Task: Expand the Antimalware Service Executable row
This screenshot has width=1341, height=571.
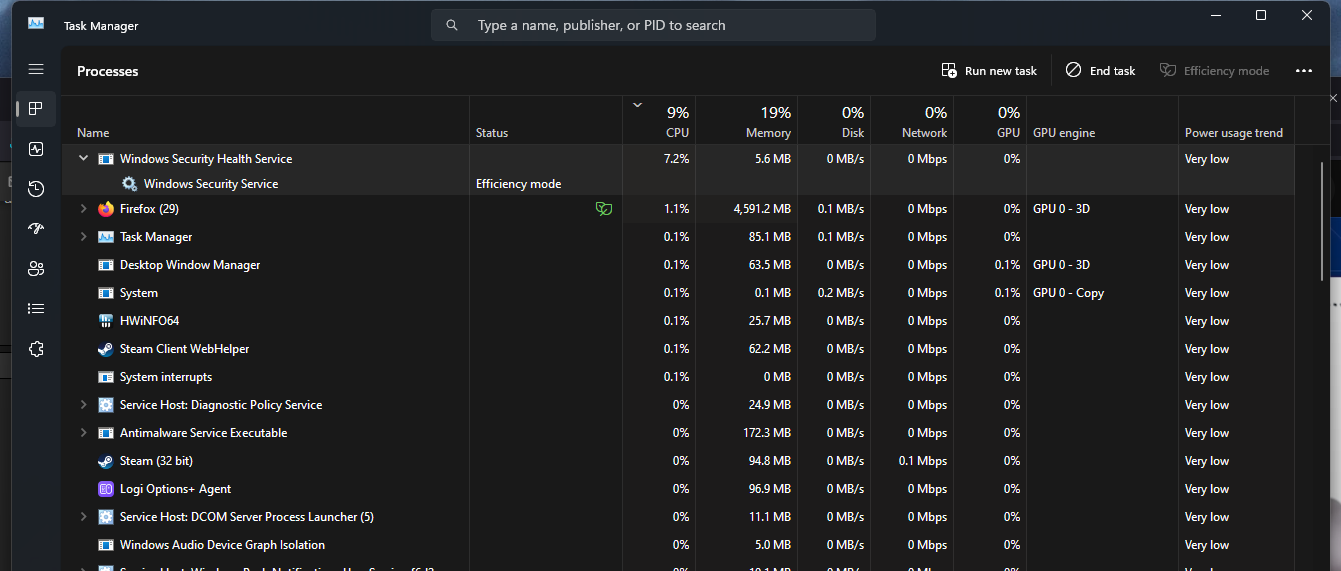Action: [84, 433]
